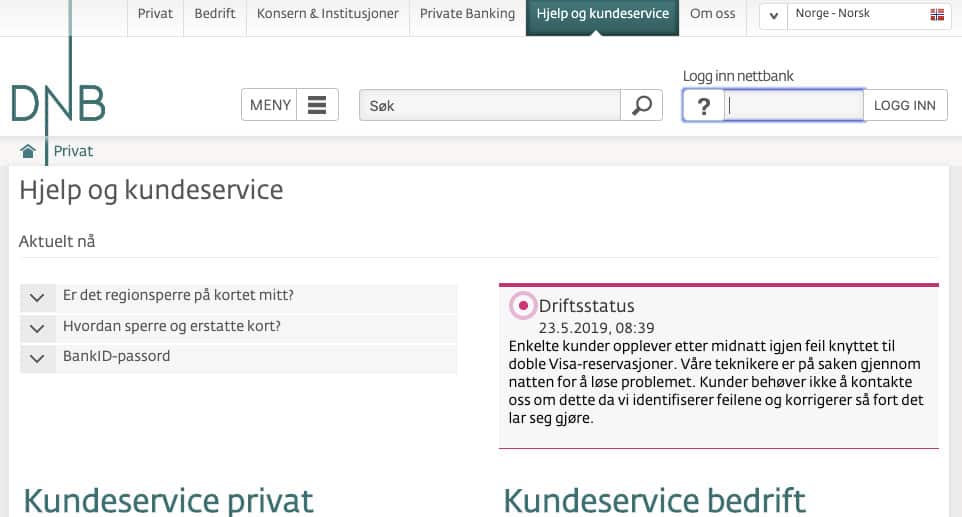The height and width of the screenshot is (517, 962).
Task: Expand 'Hvordan sperre og erstatte kort?'
Action: (37, 327)
